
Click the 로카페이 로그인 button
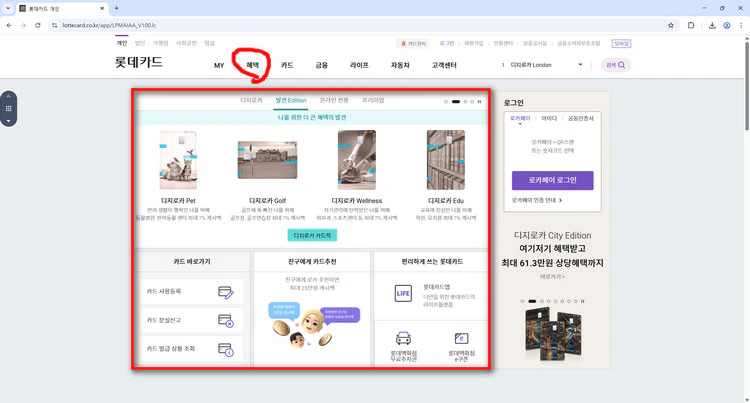click(x=552, y=180)
